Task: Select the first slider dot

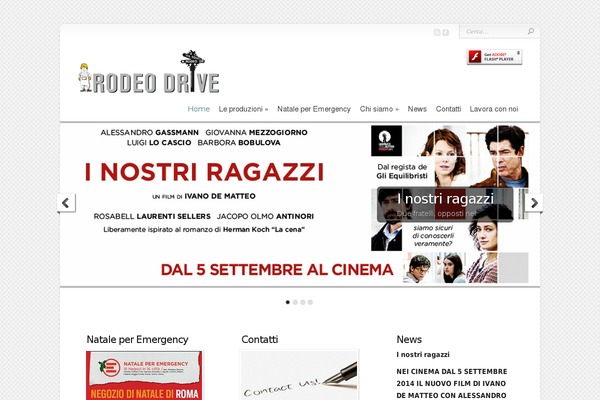Action: (288, 302)
